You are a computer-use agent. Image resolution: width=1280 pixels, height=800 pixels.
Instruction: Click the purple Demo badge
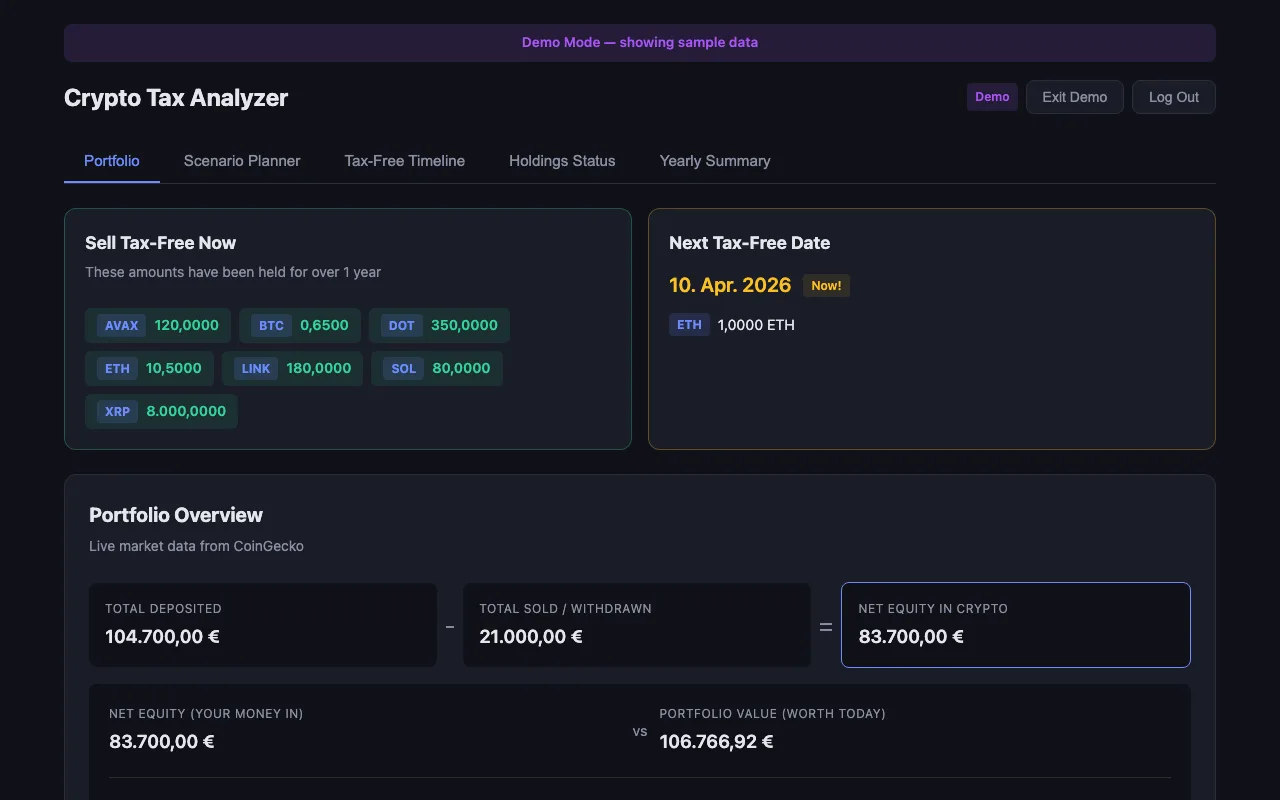992,97
